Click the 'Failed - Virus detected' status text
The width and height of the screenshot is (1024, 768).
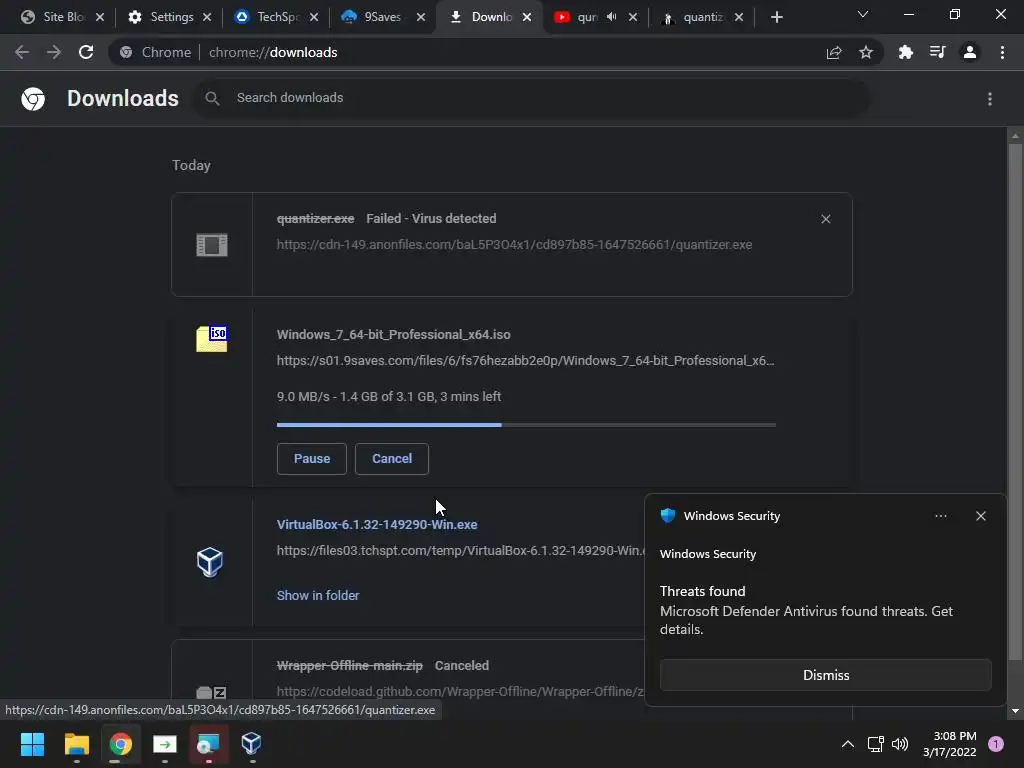tap(431, 219)
